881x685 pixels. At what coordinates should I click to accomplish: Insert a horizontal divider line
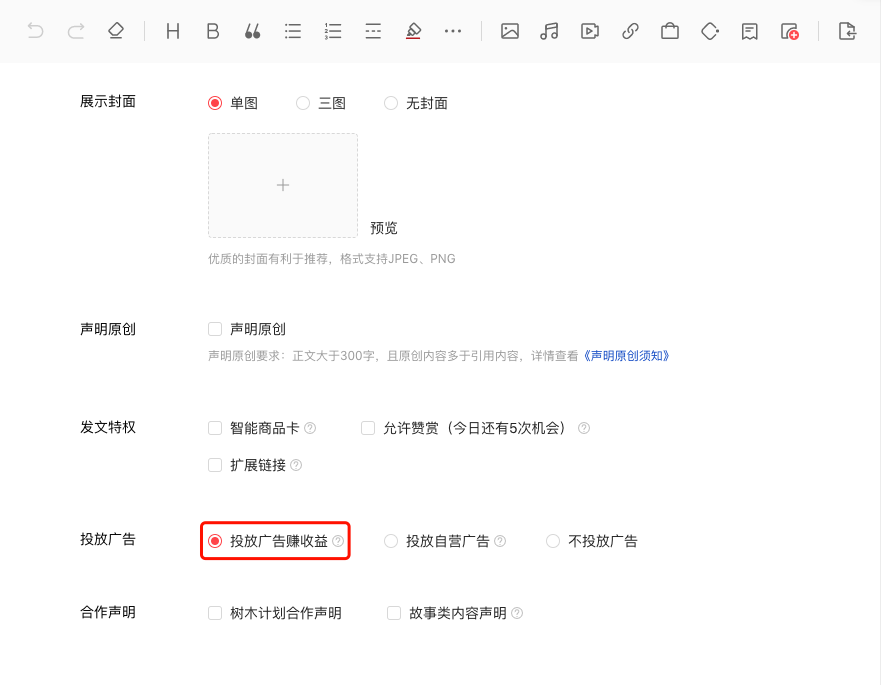click(373, 31)
